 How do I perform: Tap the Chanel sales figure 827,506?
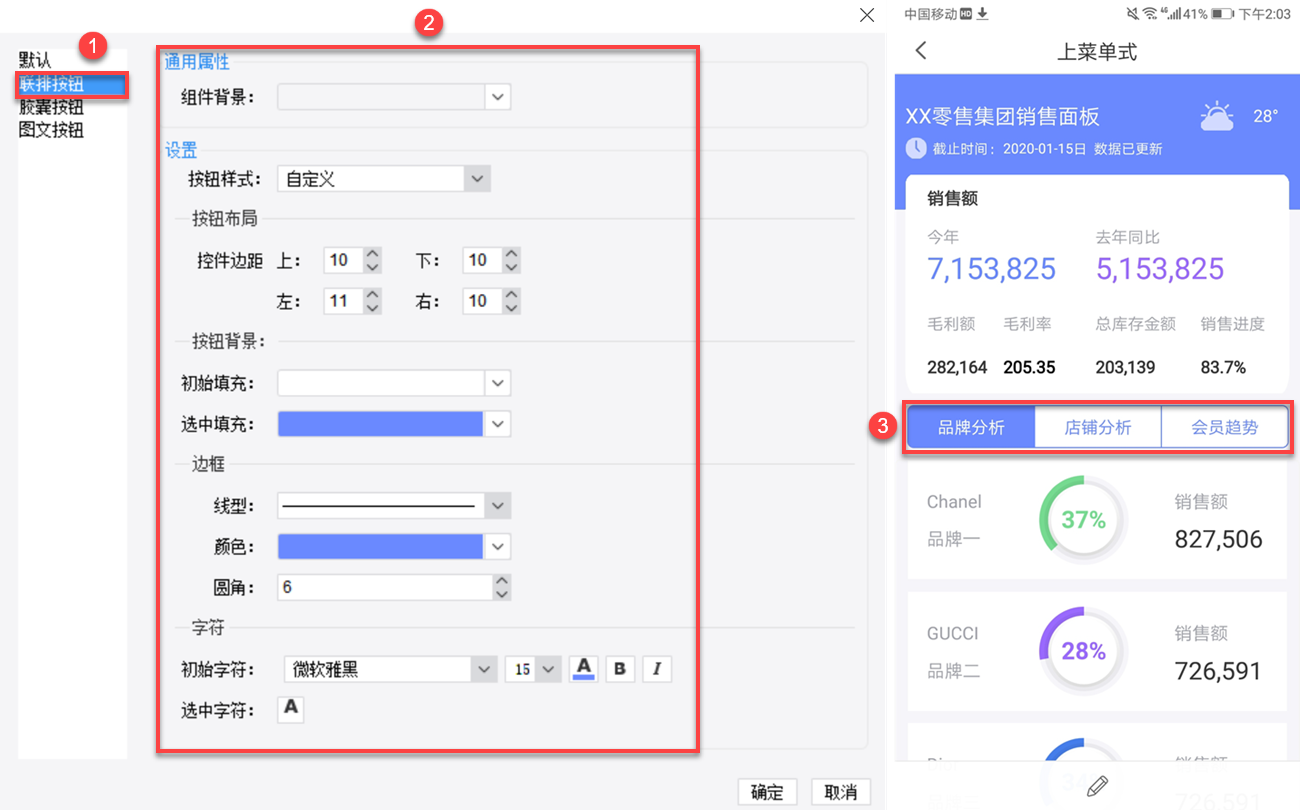click(1218, 539)
